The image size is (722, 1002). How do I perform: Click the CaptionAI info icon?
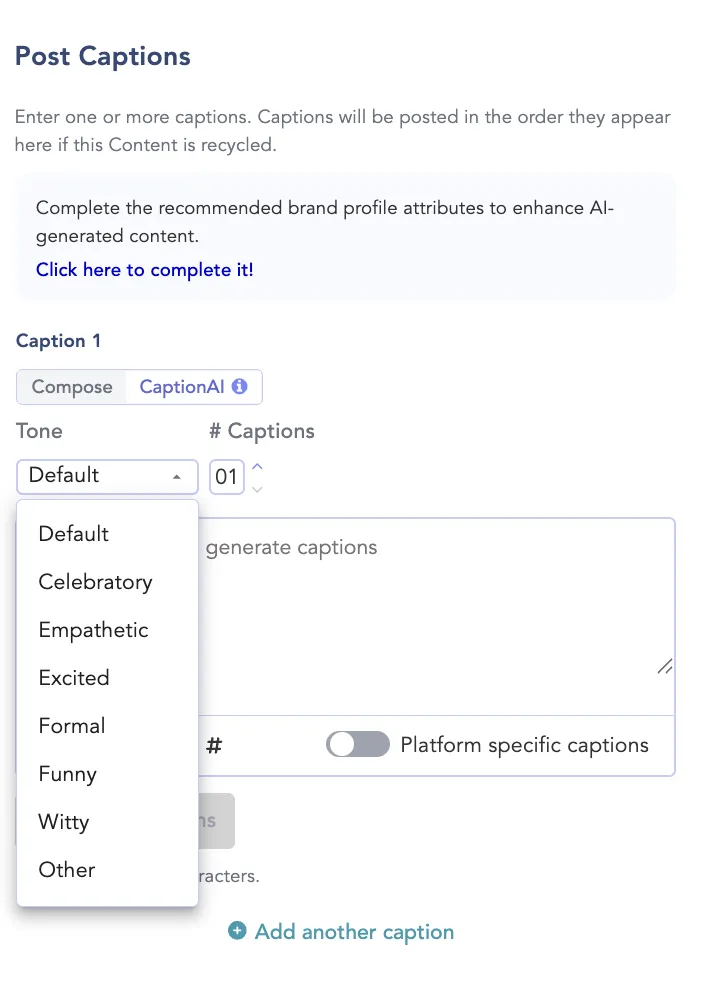pyautogui.click(x=240, y=387)
